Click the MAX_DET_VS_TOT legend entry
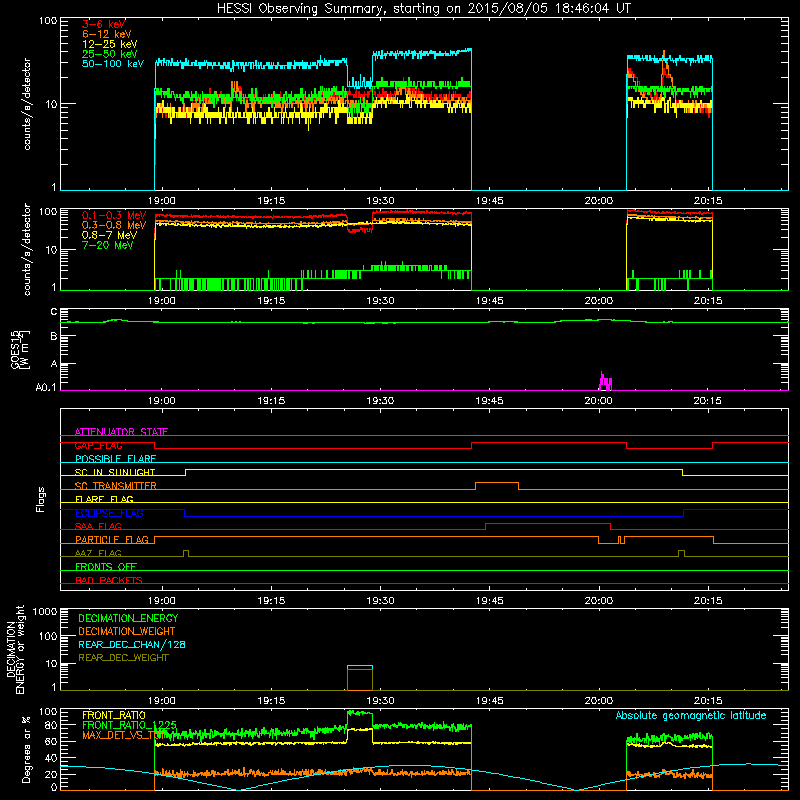The height and width of the screenshot is (800, 800). click(x=124, y=735)
